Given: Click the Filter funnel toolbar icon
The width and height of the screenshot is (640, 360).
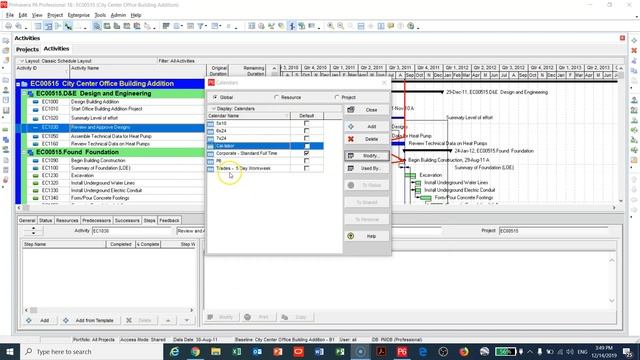Looking at the screenshot, I should pos(200,26).
